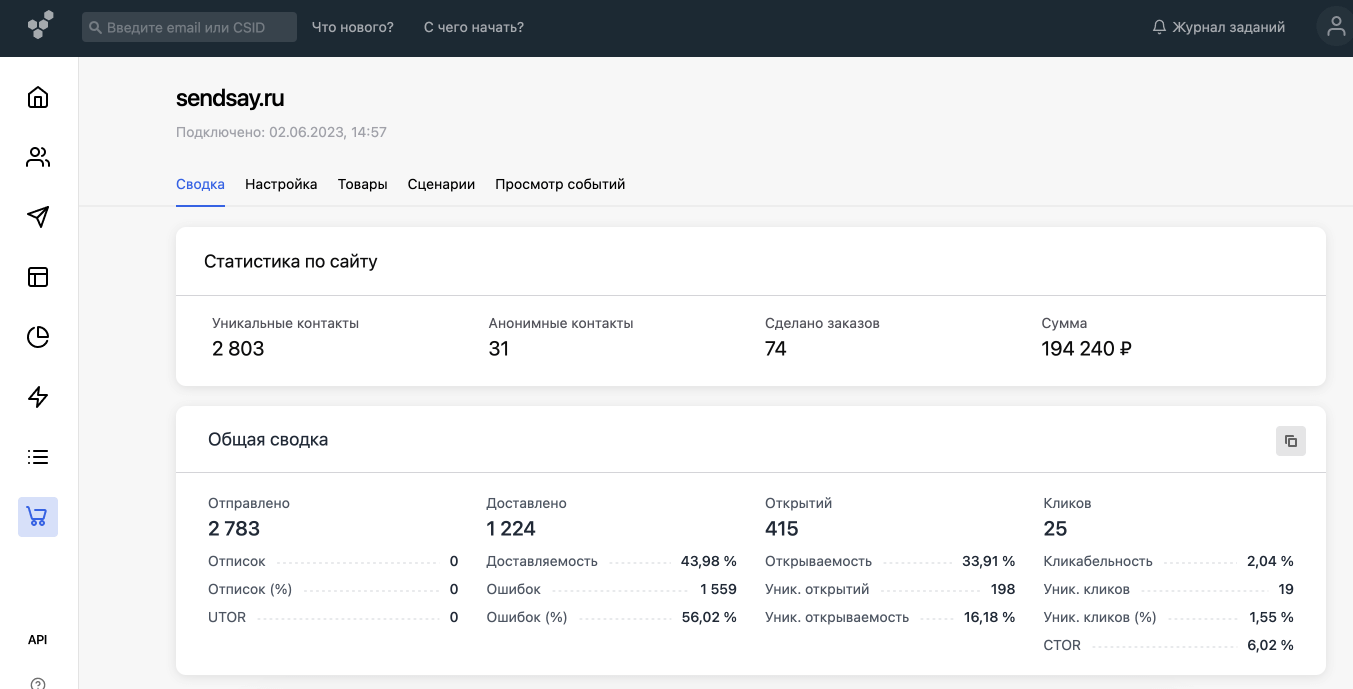1353x689 pixels.
Task: Open the API section in sidebar
Action: (x=38, y=640)
